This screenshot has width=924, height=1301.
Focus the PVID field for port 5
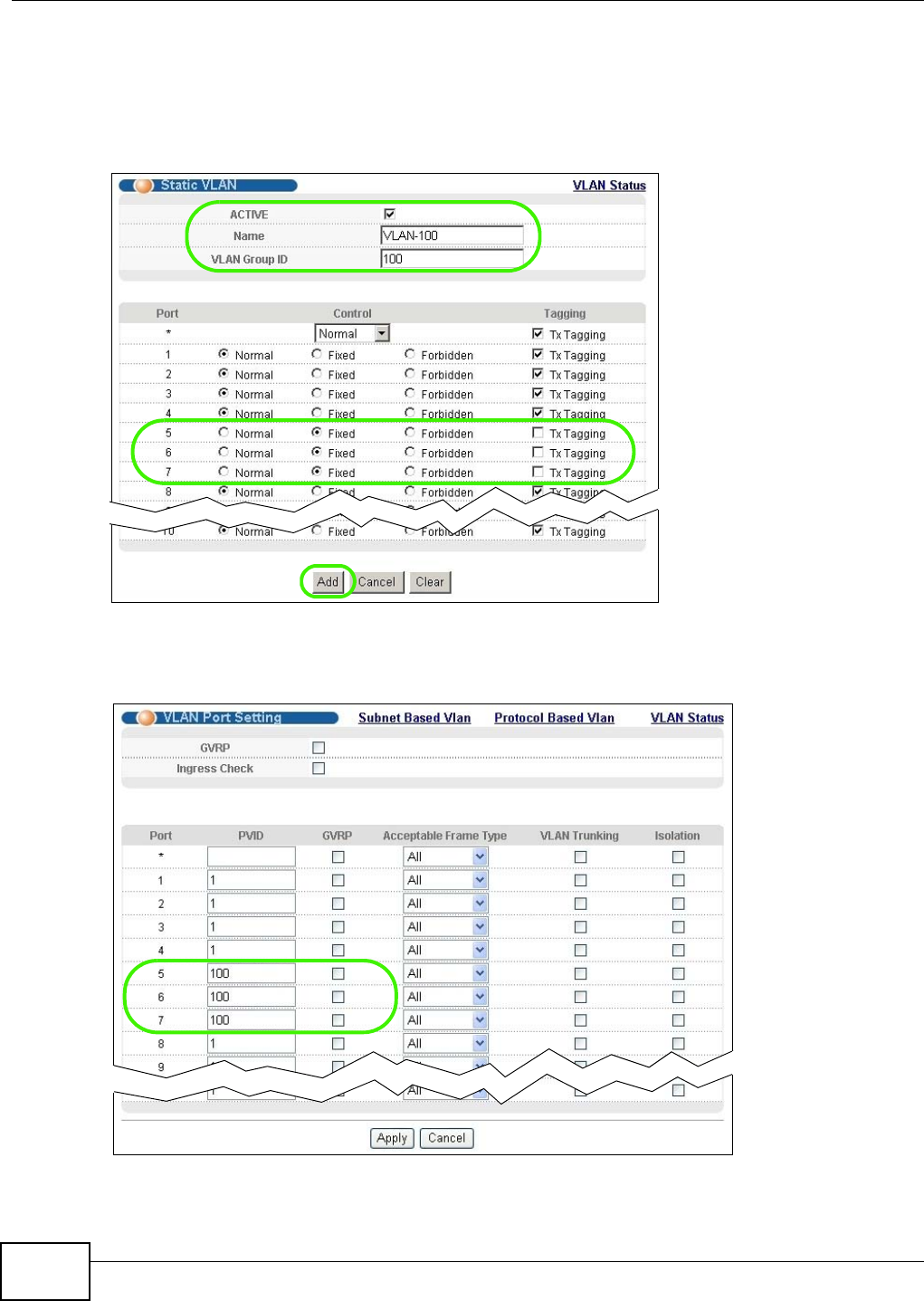(252, 974)
